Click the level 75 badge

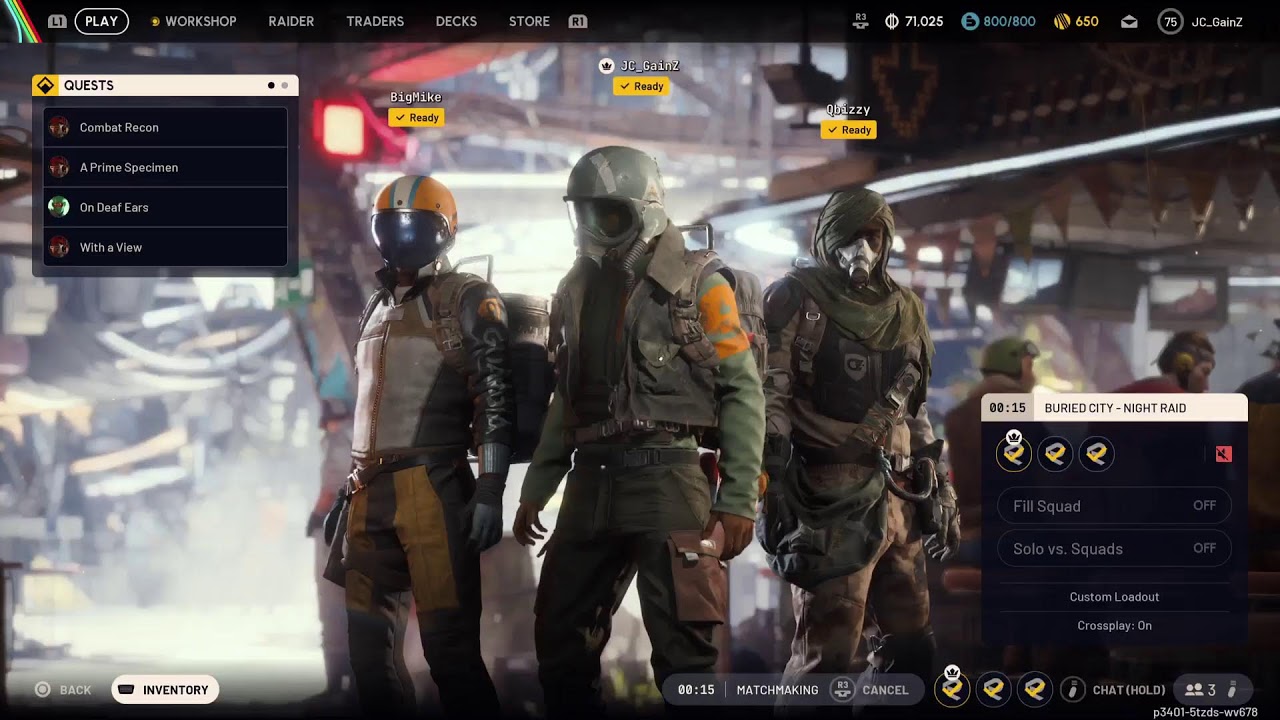1170,21
